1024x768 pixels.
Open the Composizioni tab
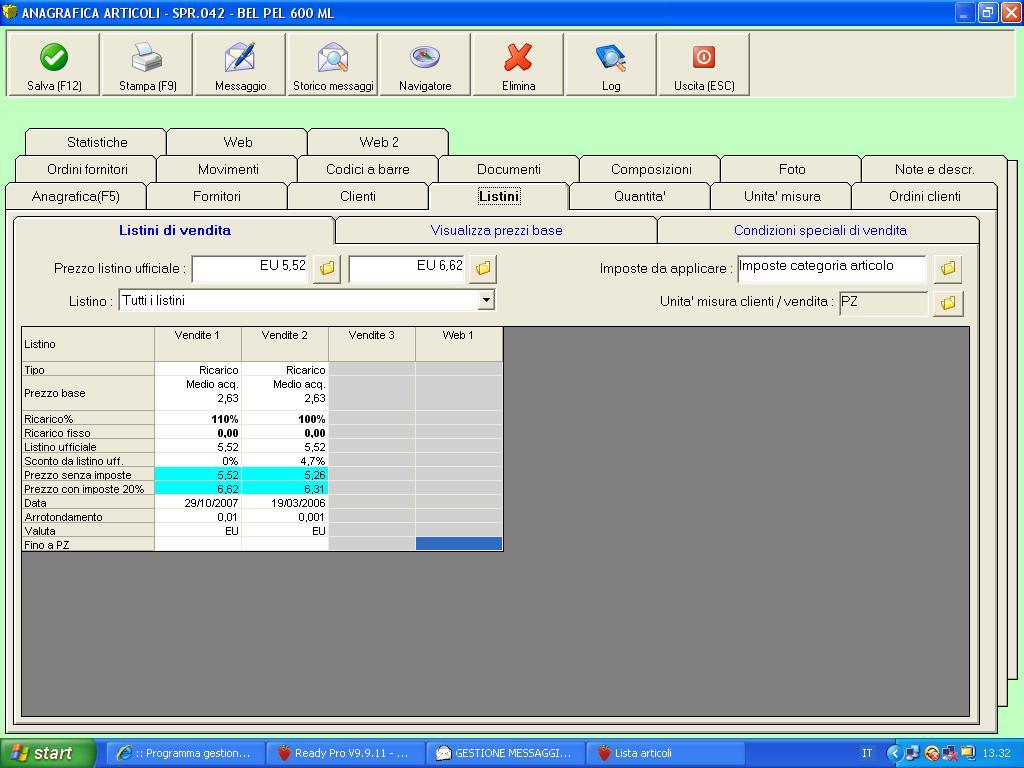point(651,169)
